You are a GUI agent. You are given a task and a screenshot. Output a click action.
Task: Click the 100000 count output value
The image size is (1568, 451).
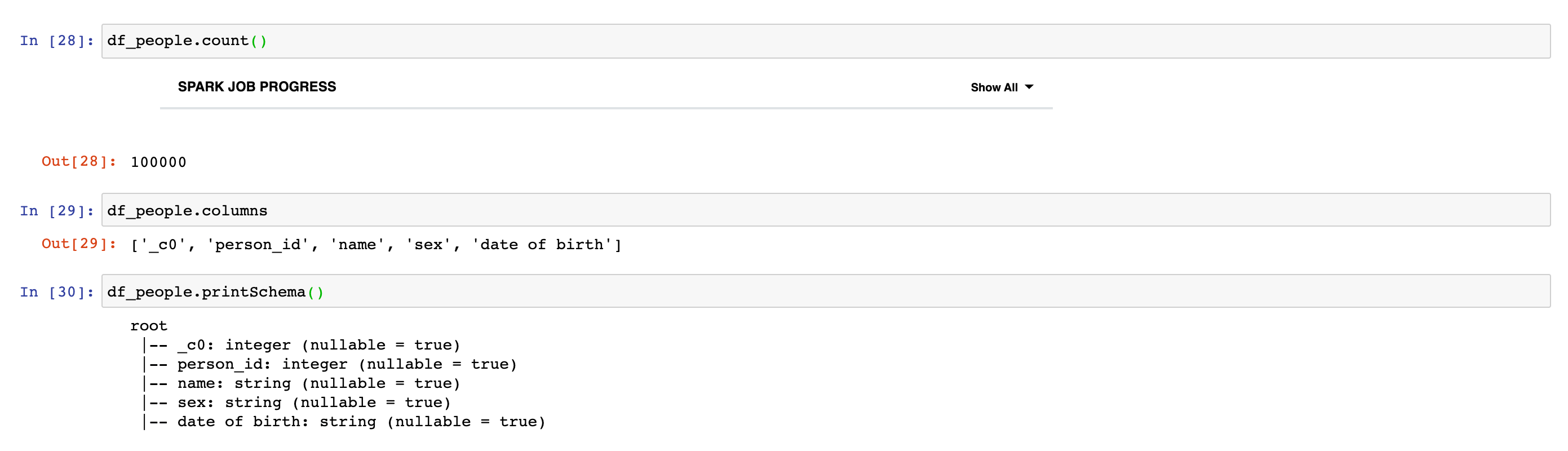(x=158, y=162)
